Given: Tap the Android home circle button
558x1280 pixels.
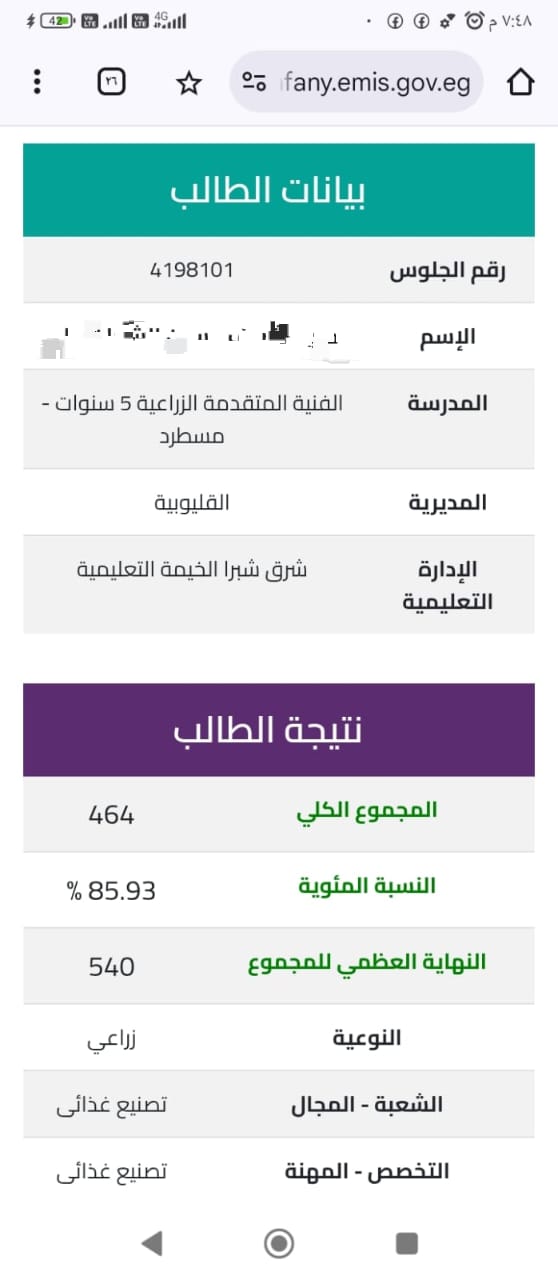Looking at the screenshot, I should point(279,1243).
